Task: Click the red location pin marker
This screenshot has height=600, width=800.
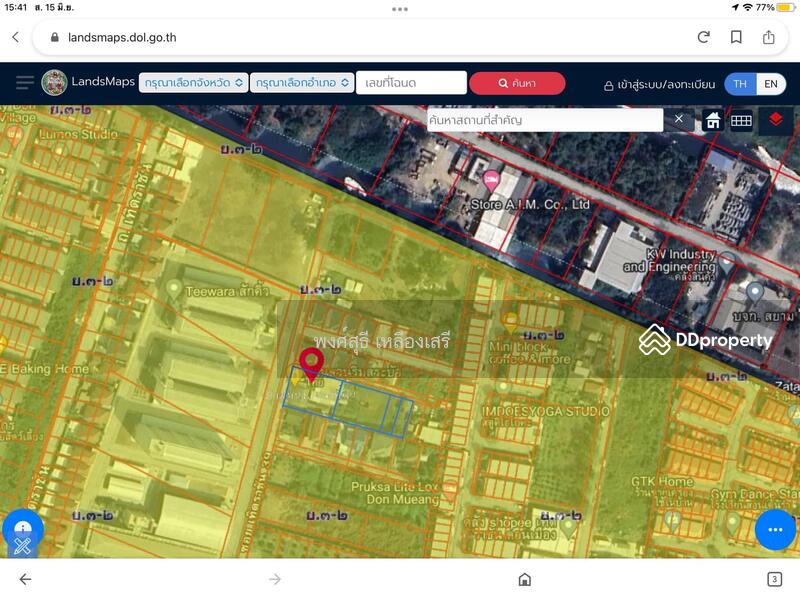Action: coord(311,362)
